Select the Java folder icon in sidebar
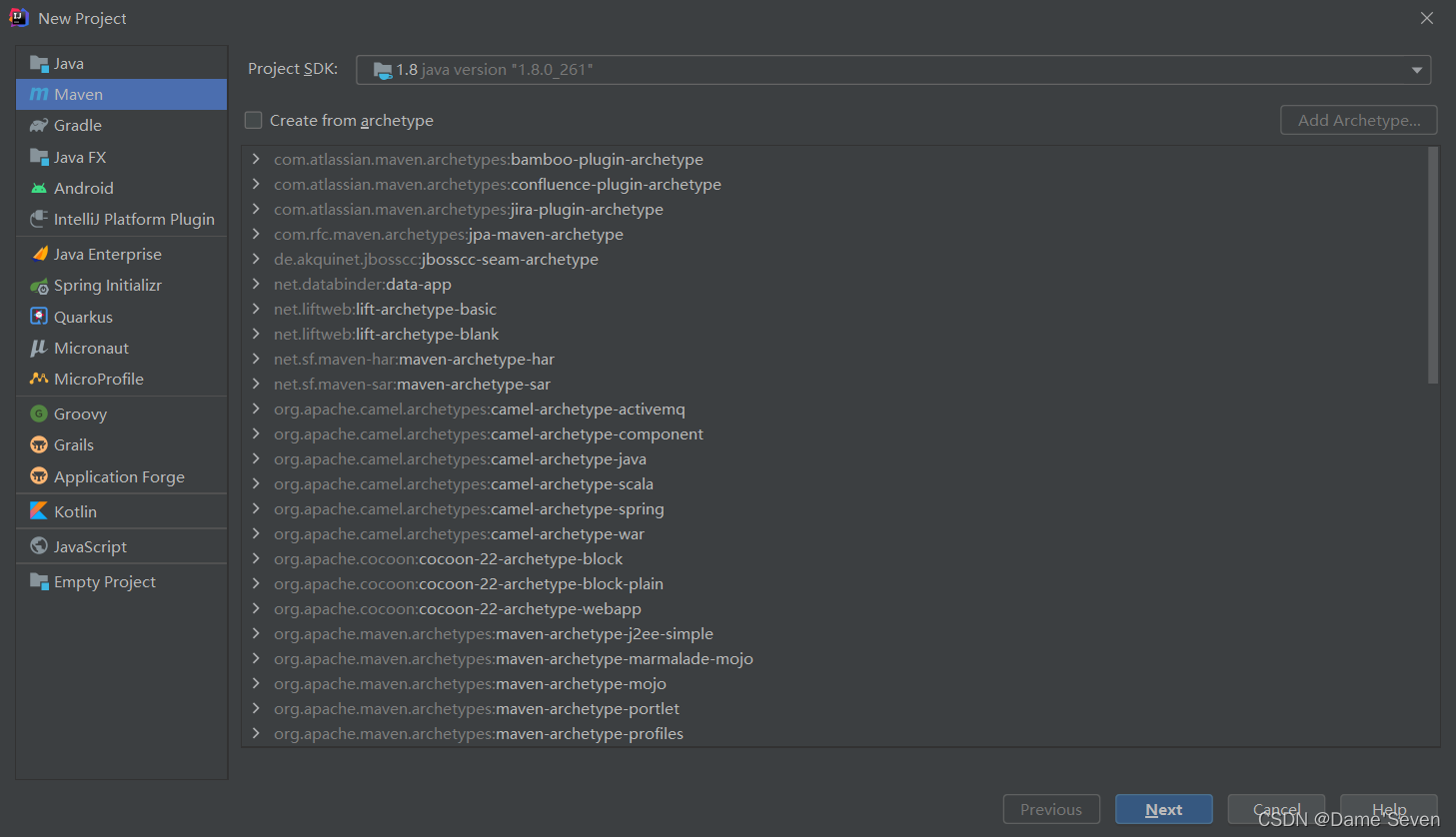This screenshot has height=837, width=1456. pyautogui.click(x=39, y=64)
